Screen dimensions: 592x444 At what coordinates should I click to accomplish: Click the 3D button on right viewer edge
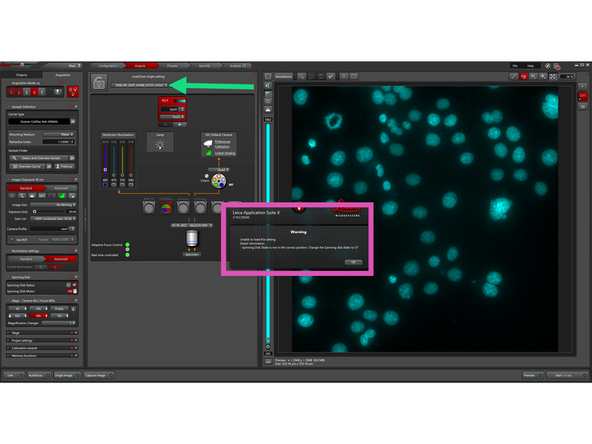[582, 106]
